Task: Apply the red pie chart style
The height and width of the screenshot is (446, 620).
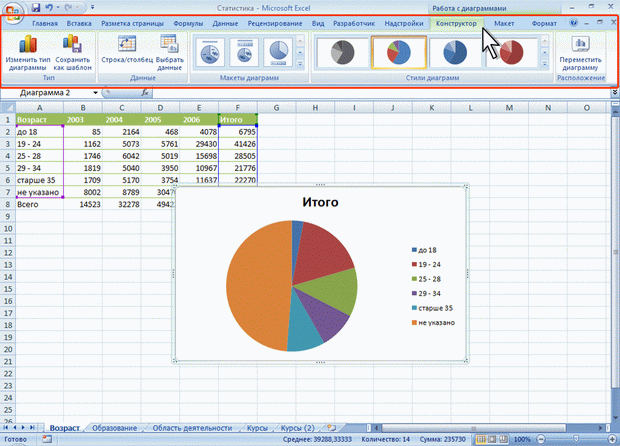Action: (x=511, y=52)
